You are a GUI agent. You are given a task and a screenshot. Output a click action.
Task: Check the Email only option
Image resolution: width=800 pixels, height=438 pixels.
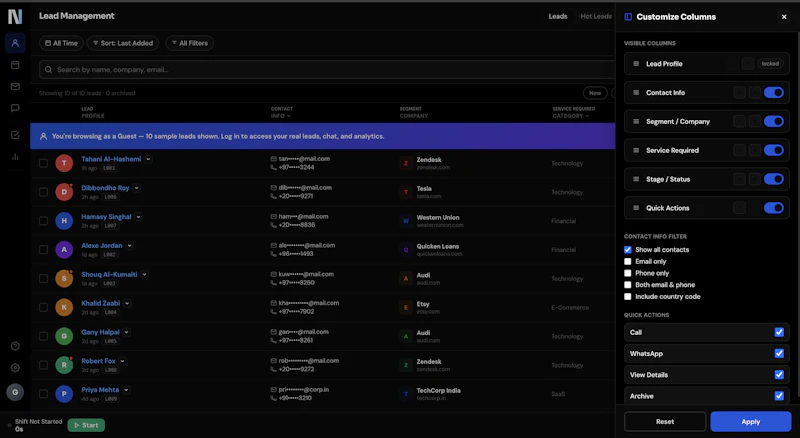tap(628, 261)
